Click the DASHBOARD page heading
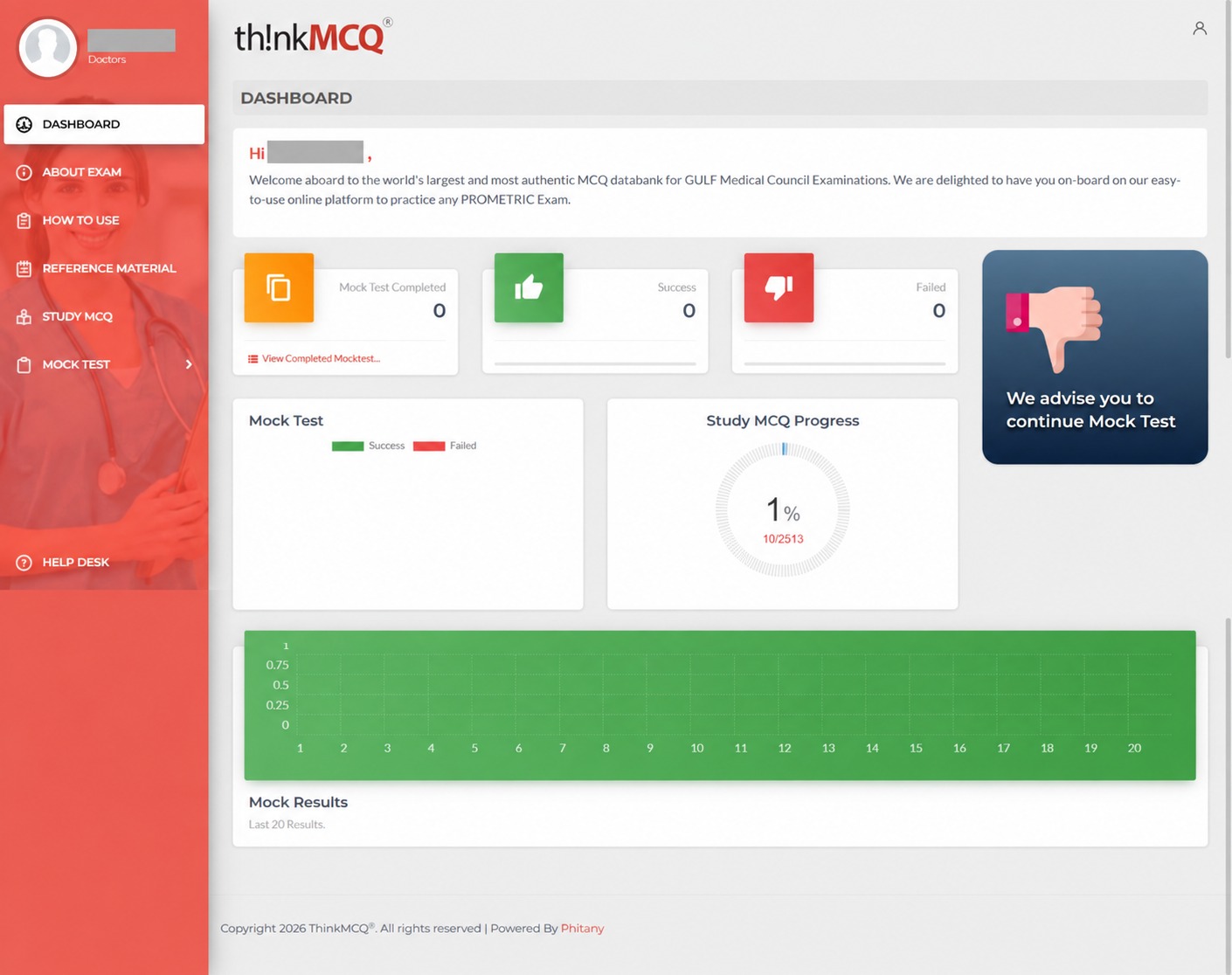The width and height of the screenshot is (1232, 975). [x=296, y=98]
